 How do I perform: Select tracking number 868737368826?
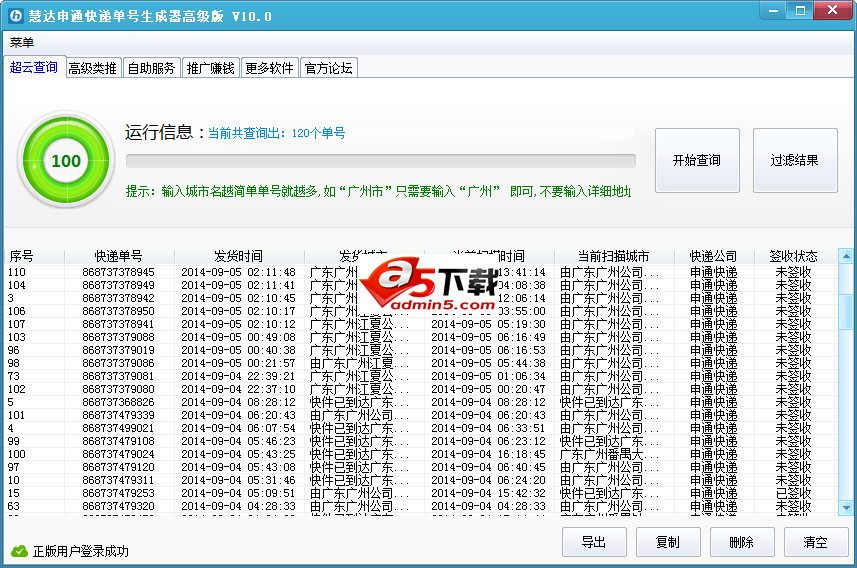click(x=119, y=402)
